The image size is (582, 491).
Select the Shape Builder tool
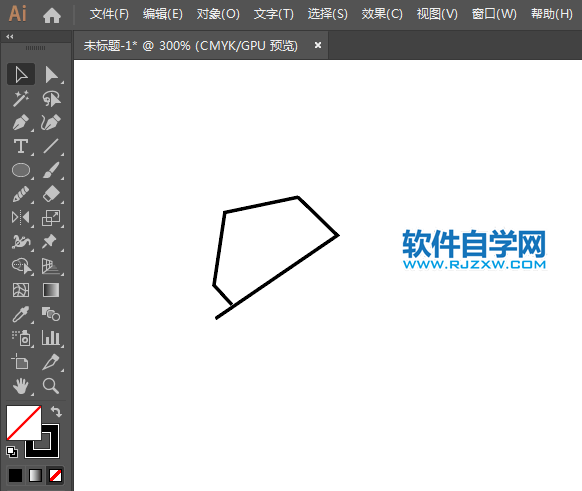point(21,266)
